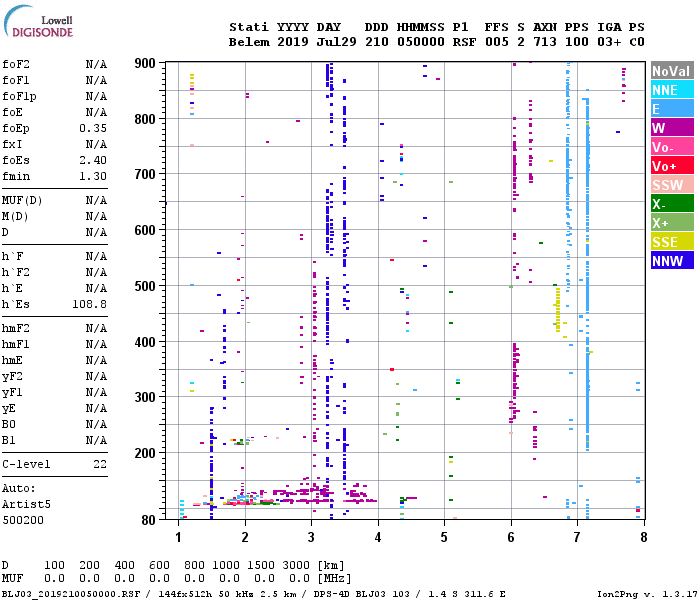The height and width of the screenshot is (600, 700).
Task: Click the h`F parameter label
Action: (12, 256)
